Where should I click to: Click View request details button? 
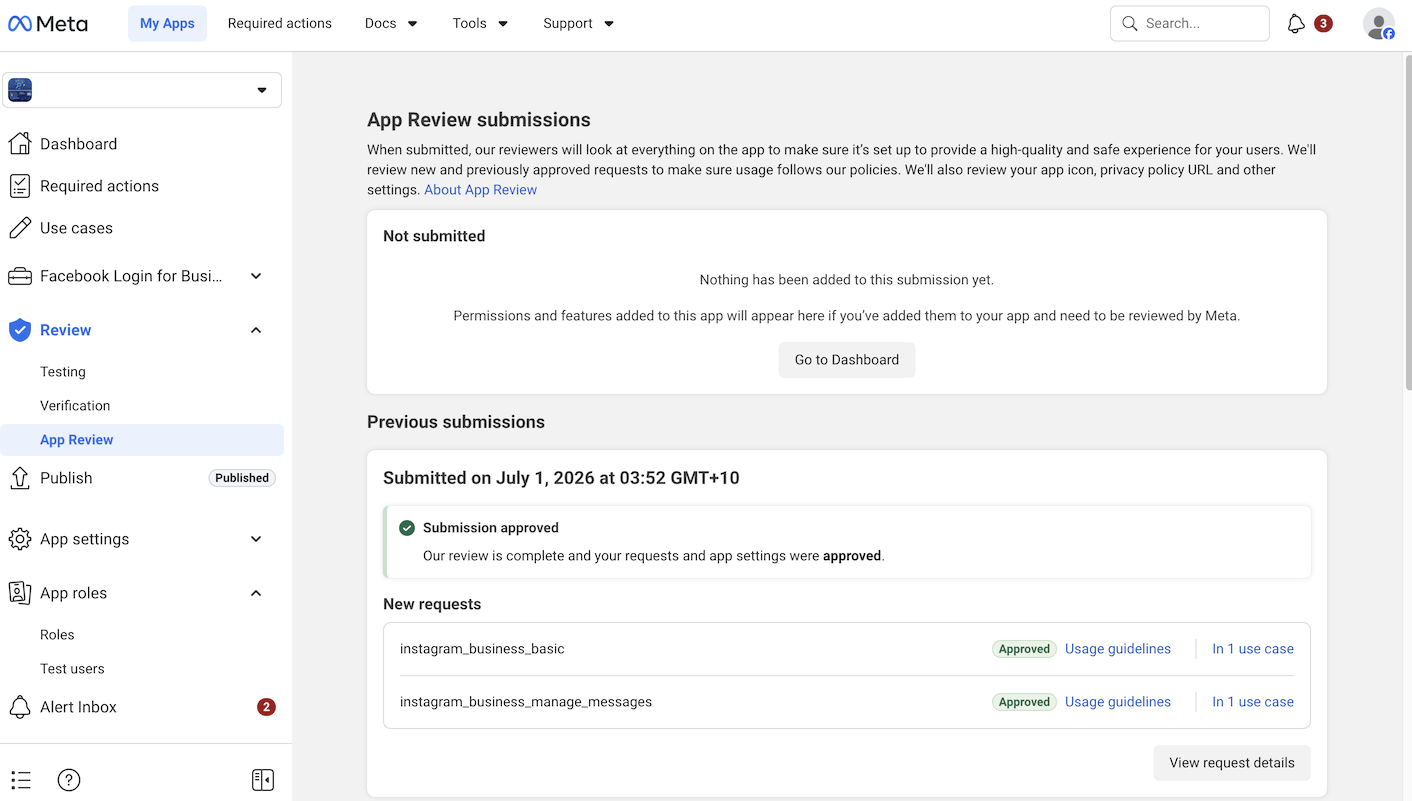click(1232, 763)
